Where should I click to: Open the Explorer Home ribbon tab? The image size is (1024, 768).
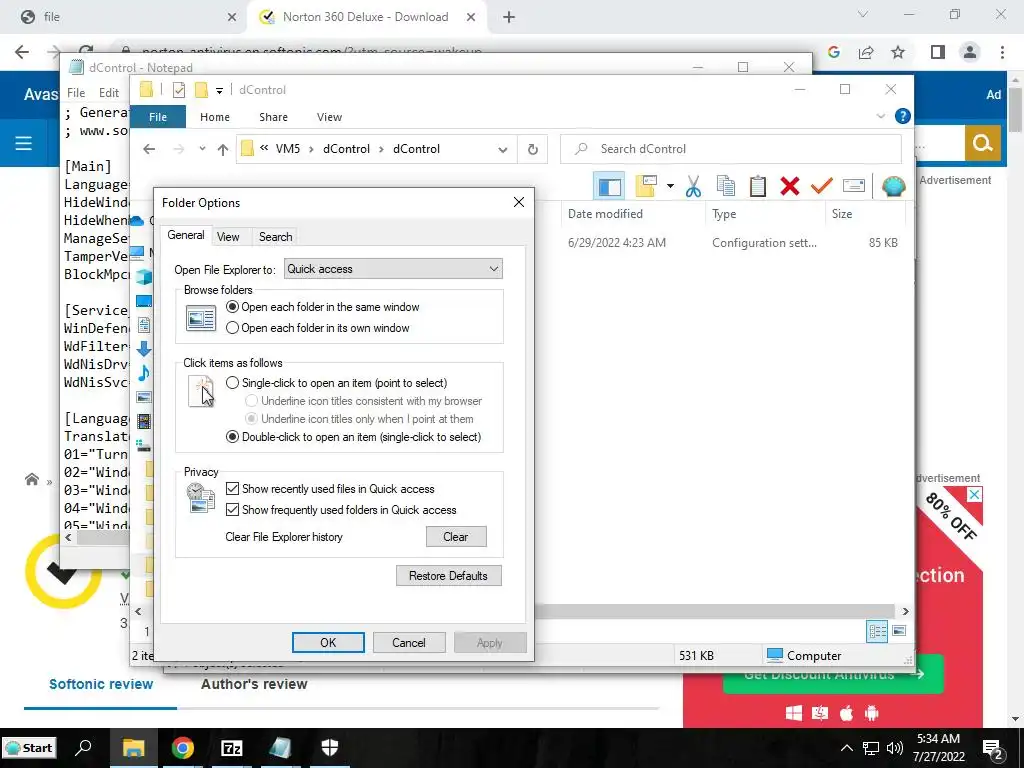pos(215,117)
